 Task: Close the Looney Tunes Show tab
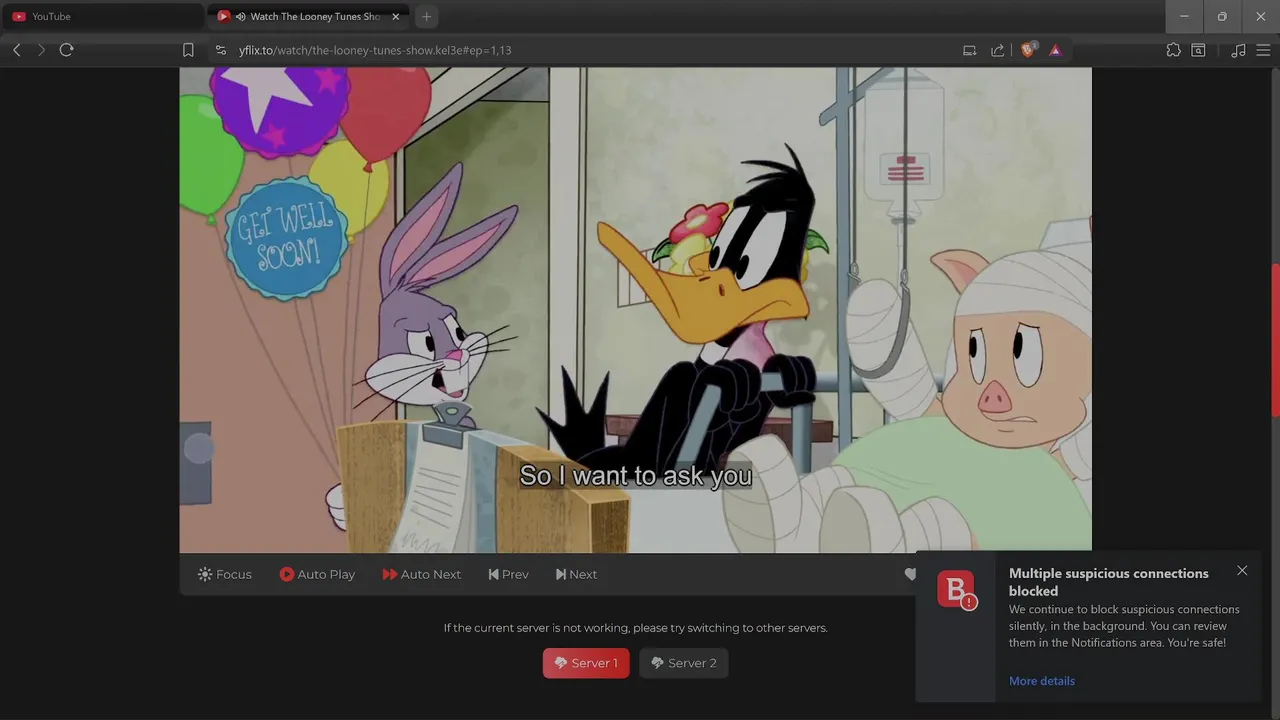tap(396, 17)
